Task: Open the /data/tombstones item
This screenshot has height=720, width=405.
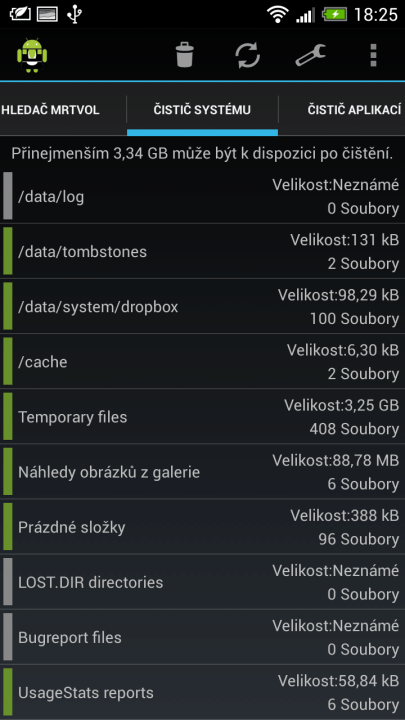Action: point(202,252)
